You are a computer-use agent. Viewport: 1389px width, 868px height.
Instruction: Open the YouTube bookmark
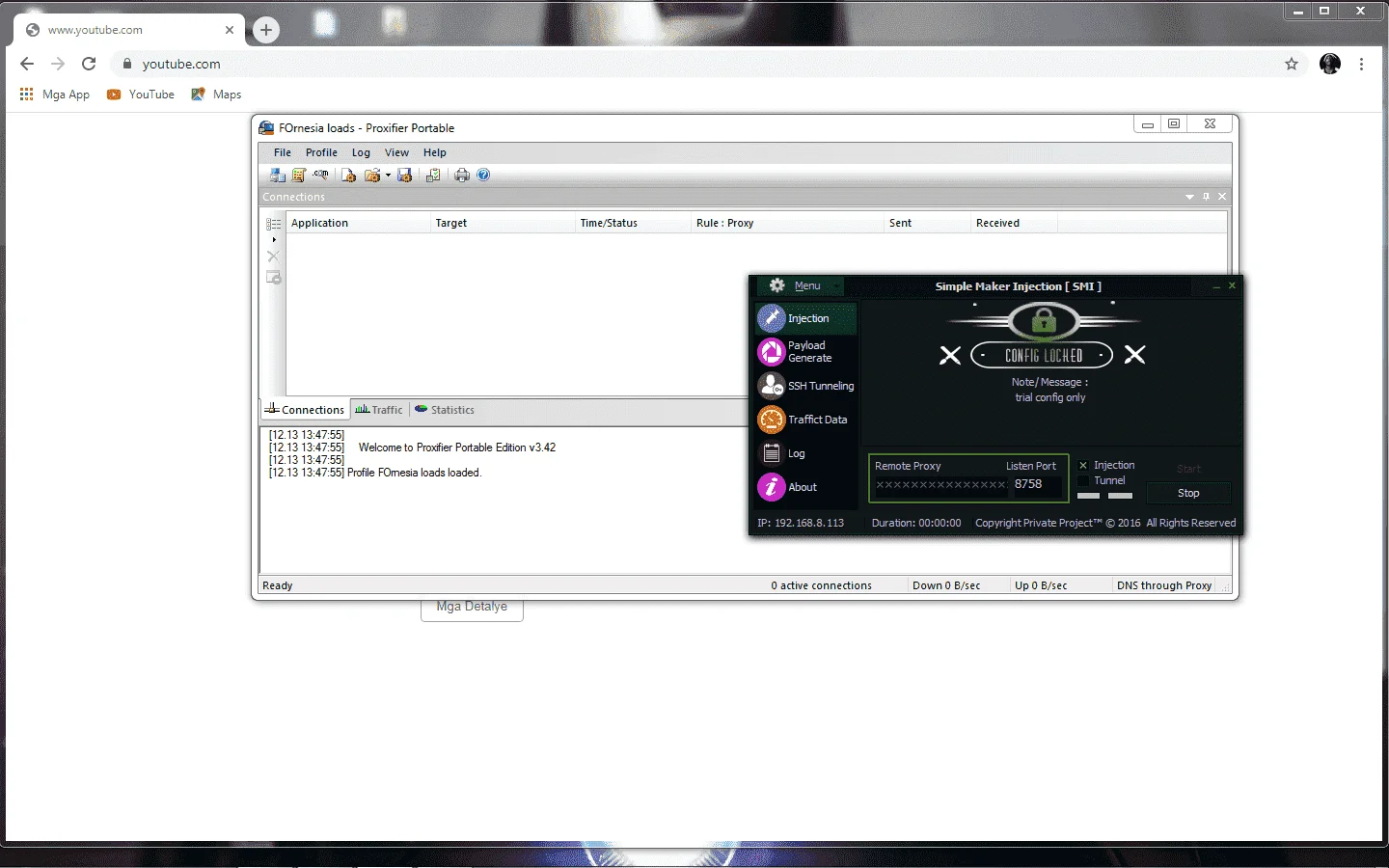coord(141,95)
